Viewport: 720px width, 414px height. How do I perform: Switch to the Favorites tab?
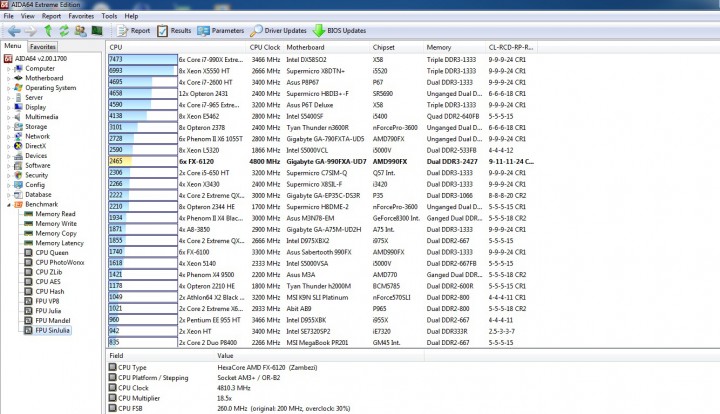tap(43, 47)
